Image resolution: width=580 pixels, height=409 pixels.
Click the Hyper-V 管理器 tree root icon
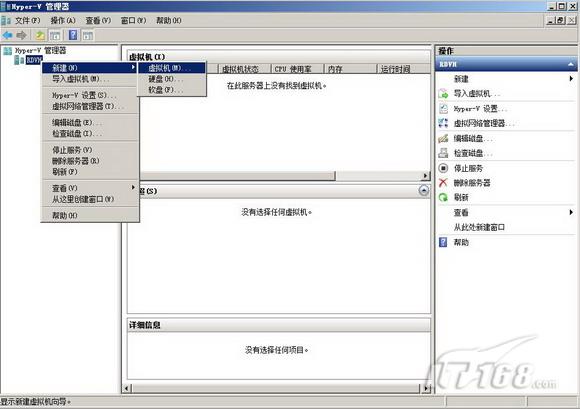(x=7, y=51)
